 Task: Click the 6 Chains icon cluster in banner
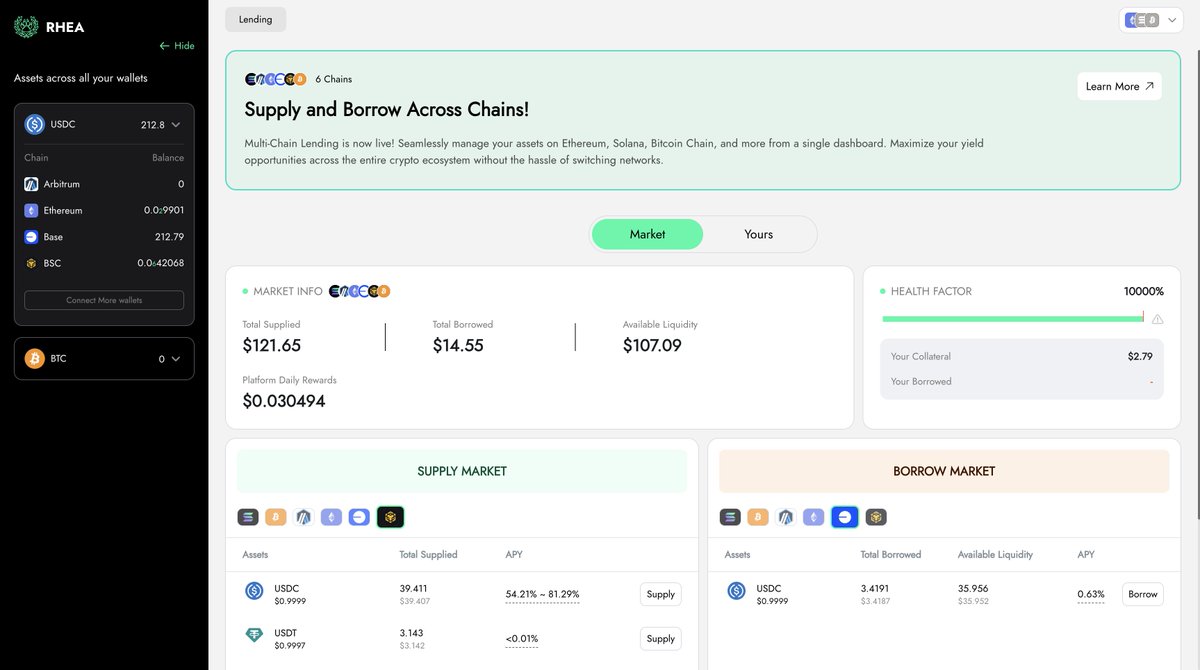[x=276, y=79]
